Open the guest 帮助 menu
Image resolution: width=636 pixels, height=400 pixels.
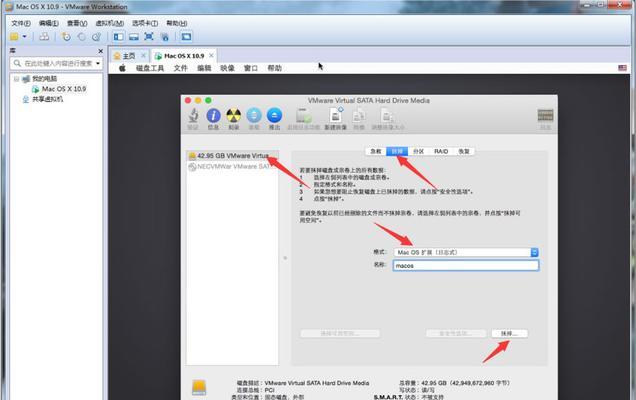click(275, 68)
